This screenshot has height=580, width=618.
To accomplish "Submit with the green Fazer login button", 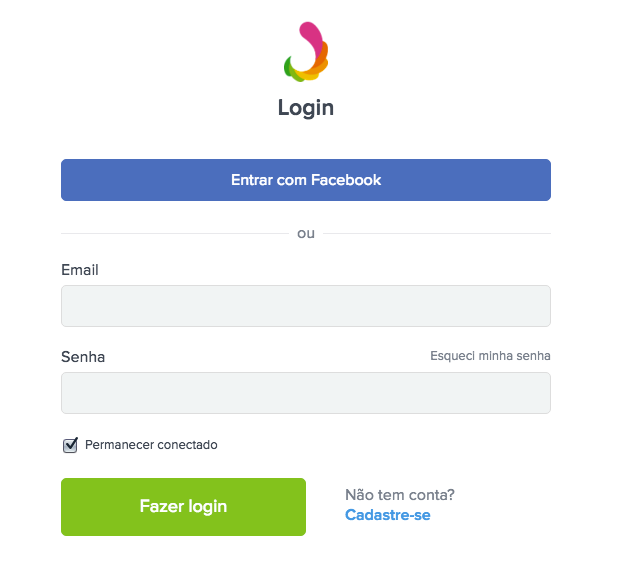I will (x=183, y=507).
